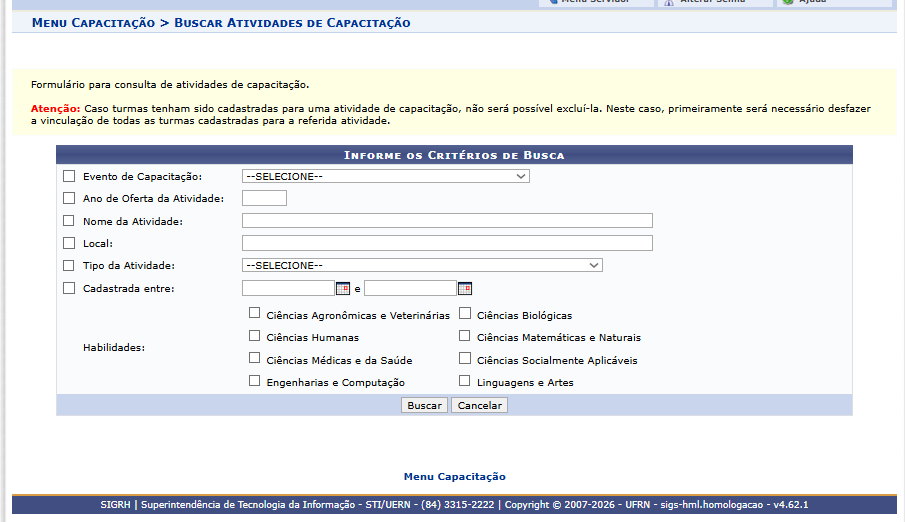Expand the Tipo da Atividade dropdown
Screen dimensions: 905x522
click(422, 265)
